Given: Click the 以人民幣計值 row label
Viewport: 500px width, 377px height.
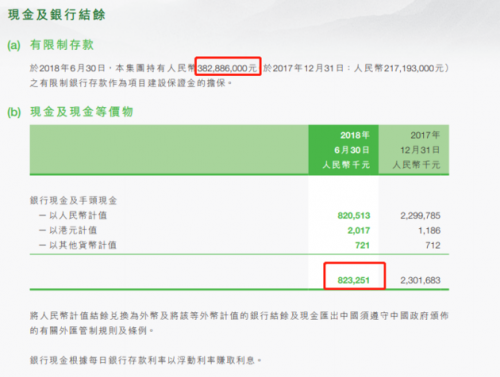Looking at the screenshot, I should 73,215.
